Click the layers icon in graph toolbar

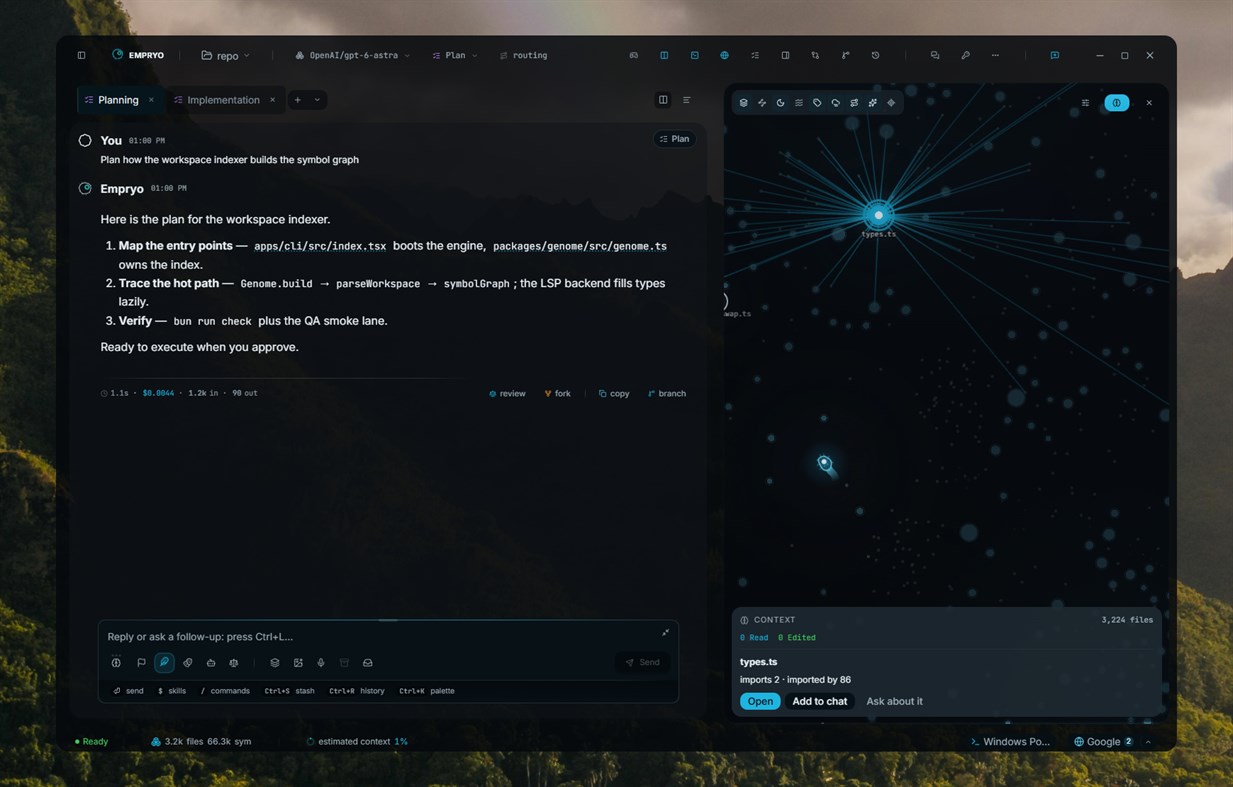pyautogui.click(x=743, y=103)
